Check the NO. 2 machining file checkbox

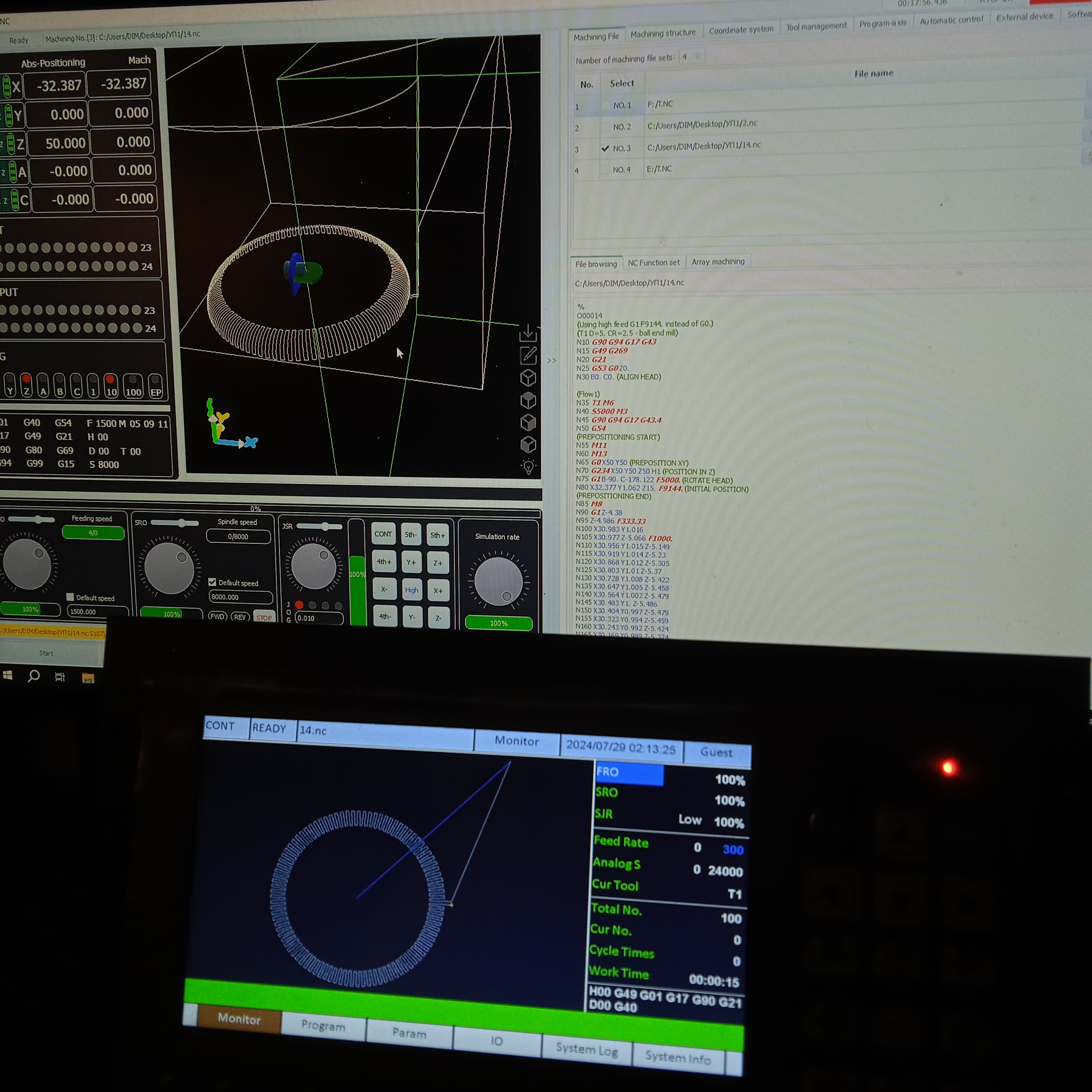[605, 127]
